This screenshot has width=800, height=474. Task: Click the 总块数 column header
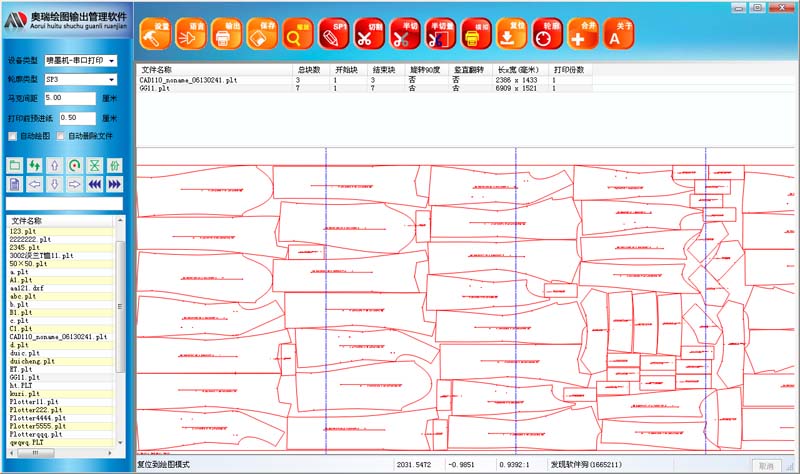[310, 70]
